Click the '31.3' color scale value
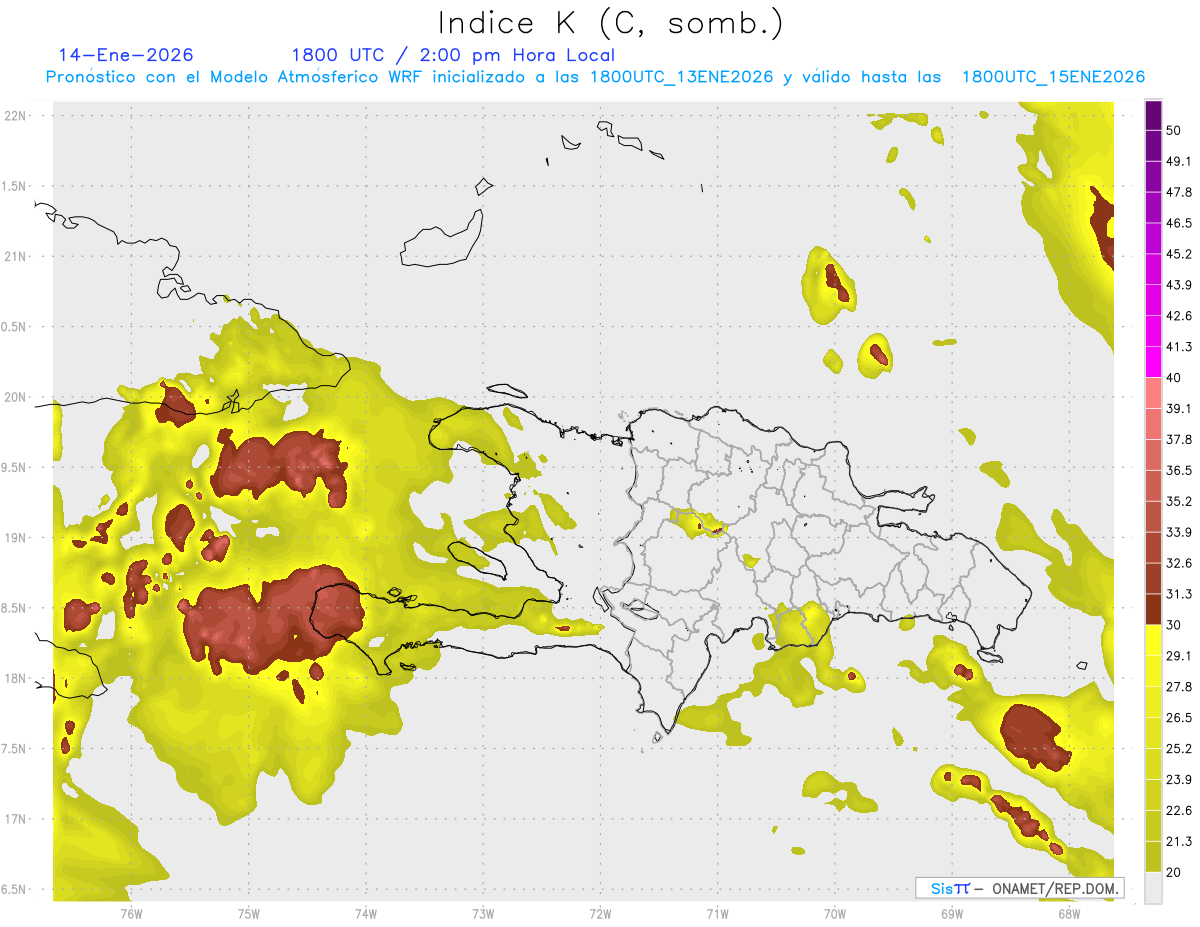 (1179, 594)
